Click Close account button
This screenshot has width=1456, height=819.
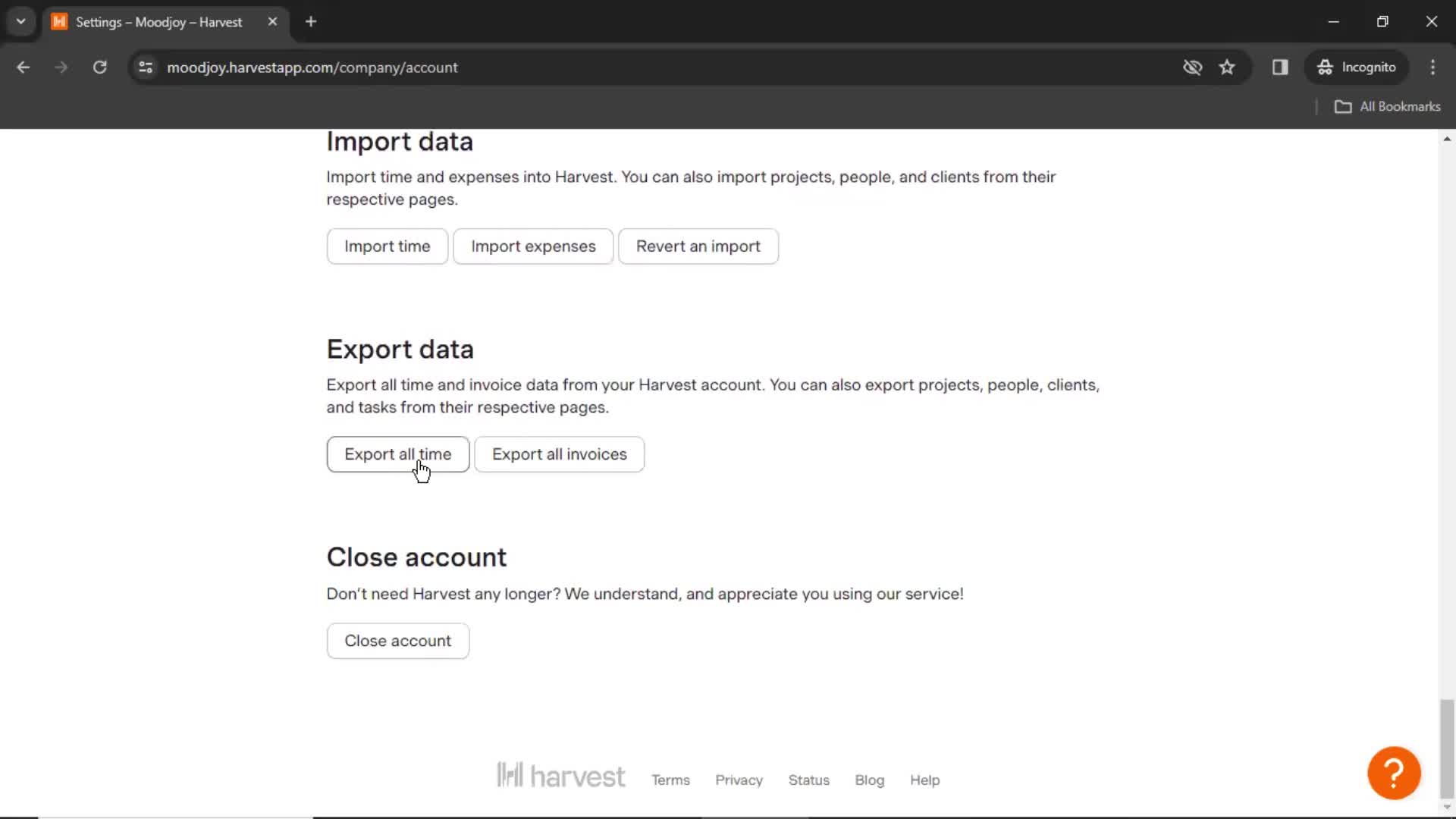pos(397,640)
